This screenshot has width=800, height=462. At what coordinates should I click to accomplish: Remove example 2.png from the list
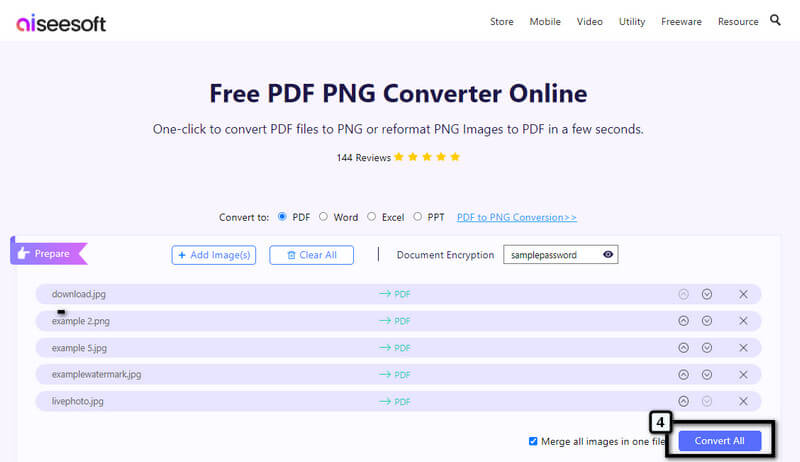(x=743, y=321)
